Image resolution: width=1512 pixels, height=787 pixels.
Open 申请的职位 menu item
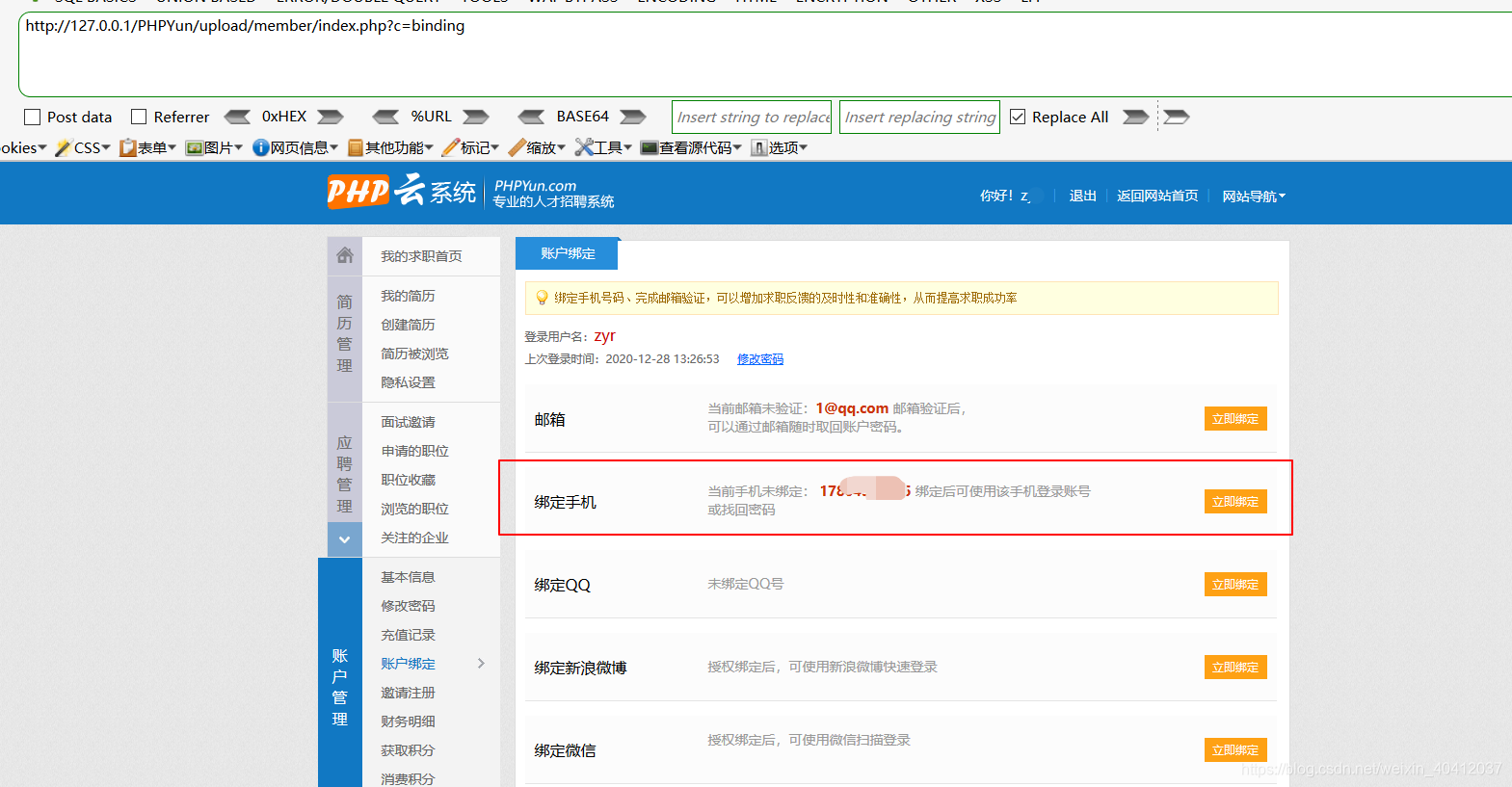[414, 451]
